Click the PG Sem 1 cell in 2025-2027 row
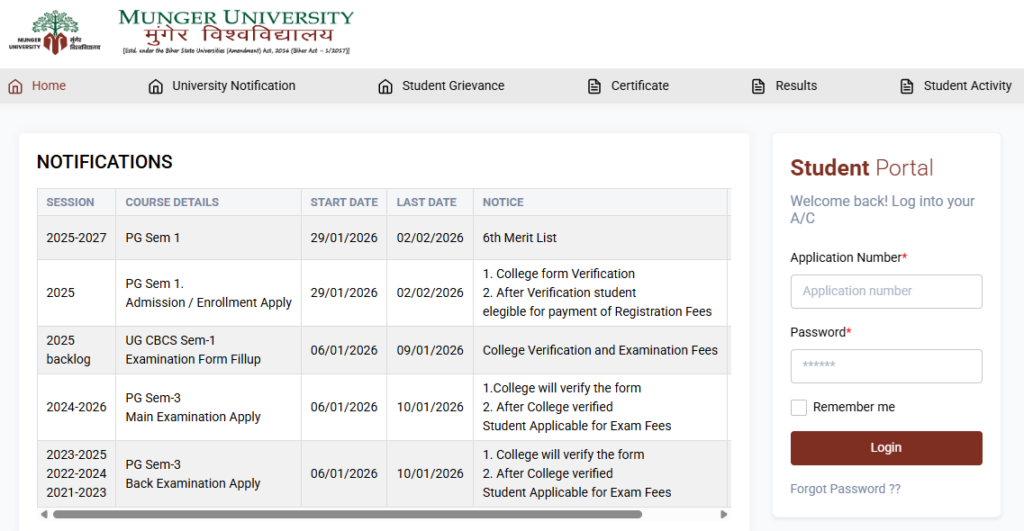 208,238
